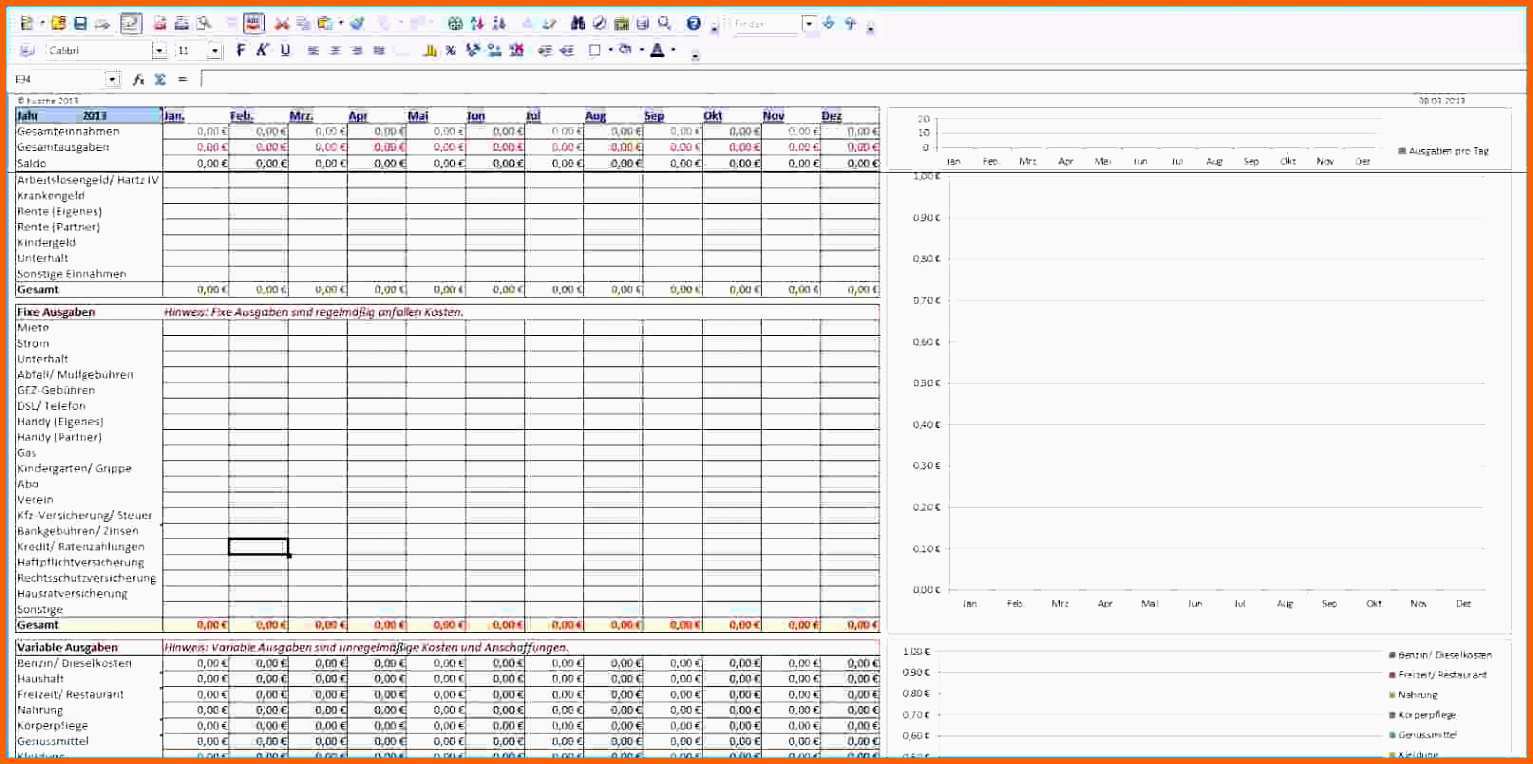Click the Cut scissors icon

coord(281,23)
